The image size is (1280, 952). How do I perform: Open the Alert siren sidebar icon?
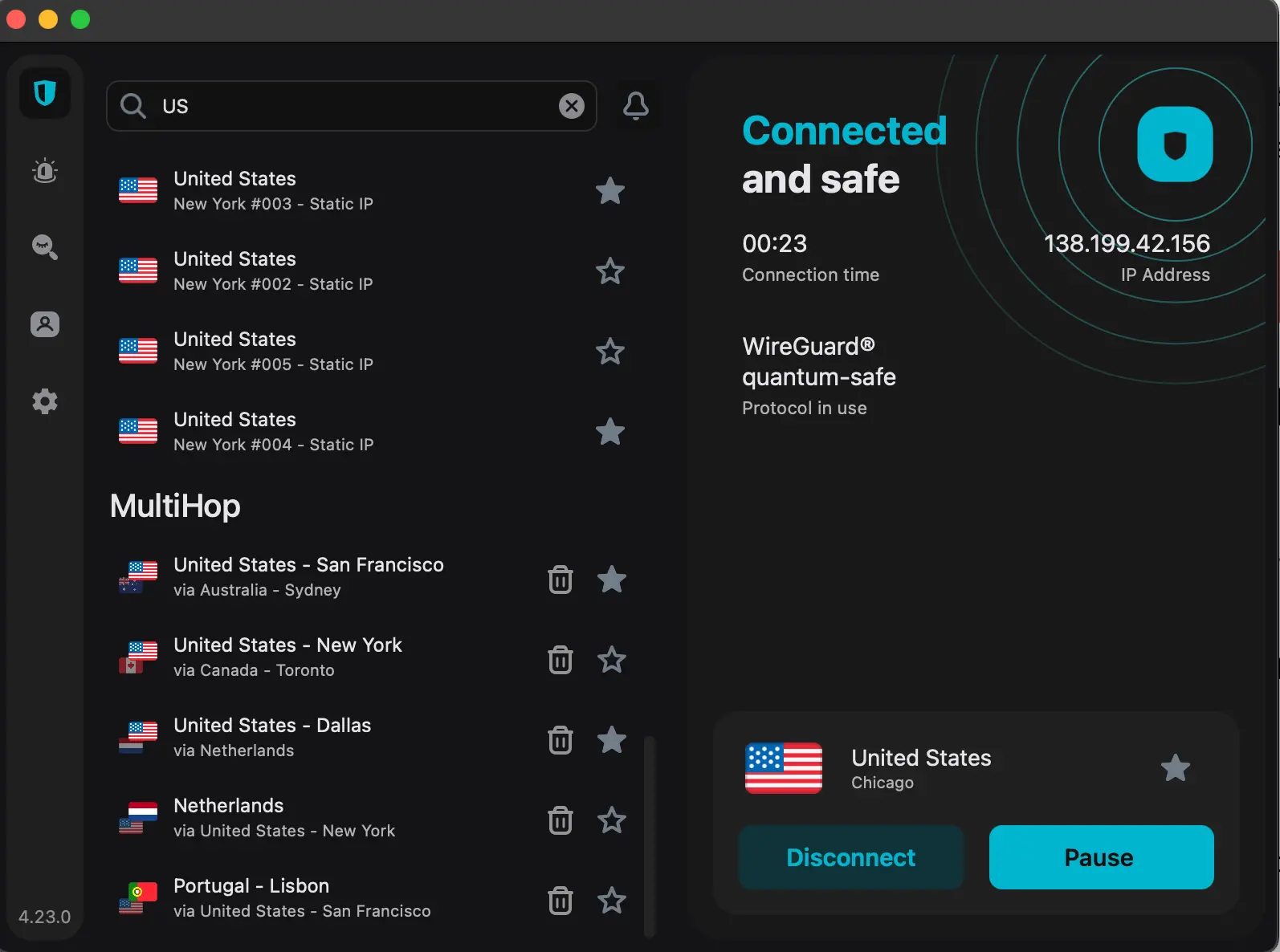pyautogui.click(x=45, y=171)
